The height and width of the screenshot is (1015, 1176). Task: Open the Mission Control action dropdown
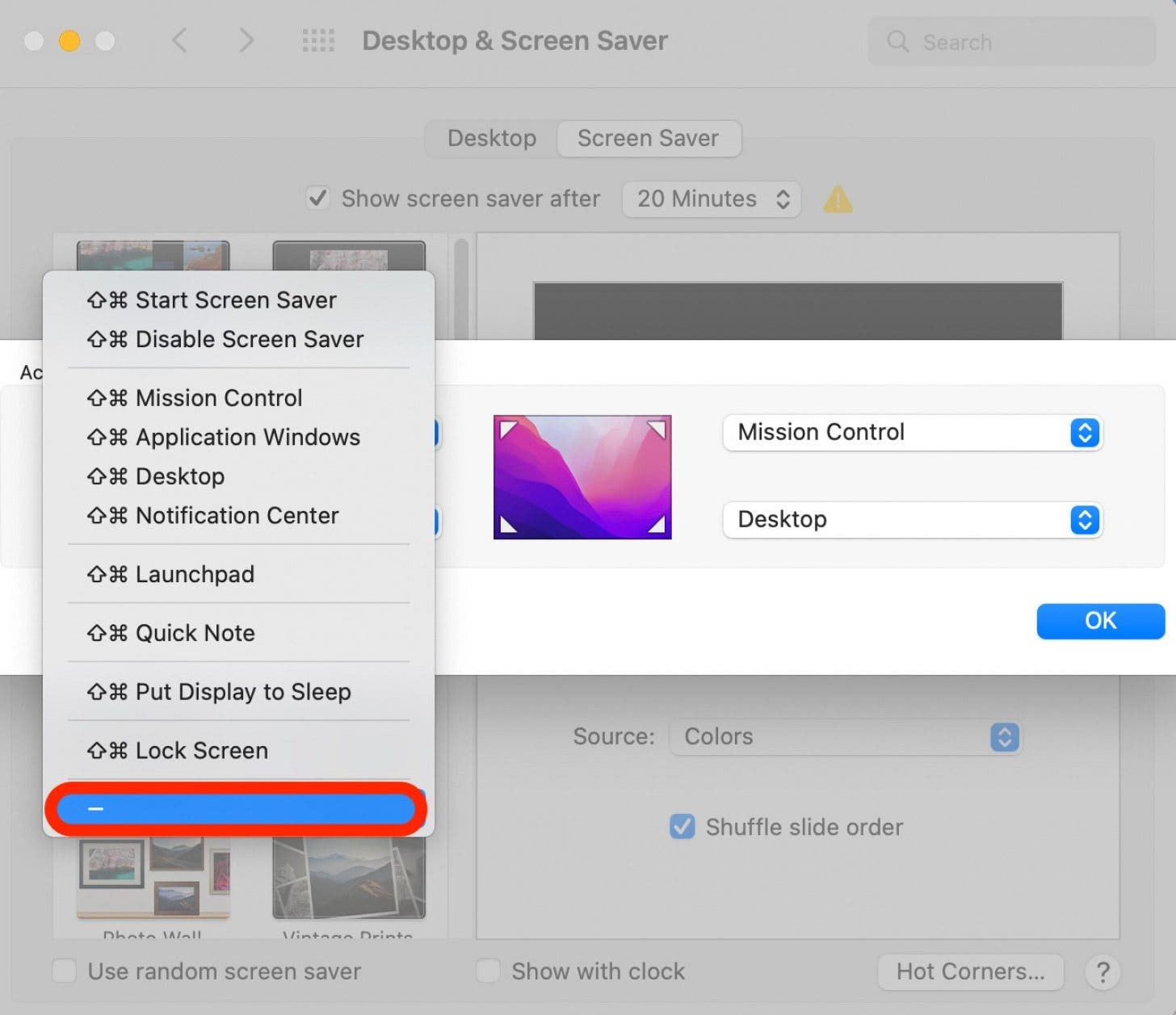pyautogui.click(x=913, y=433)
